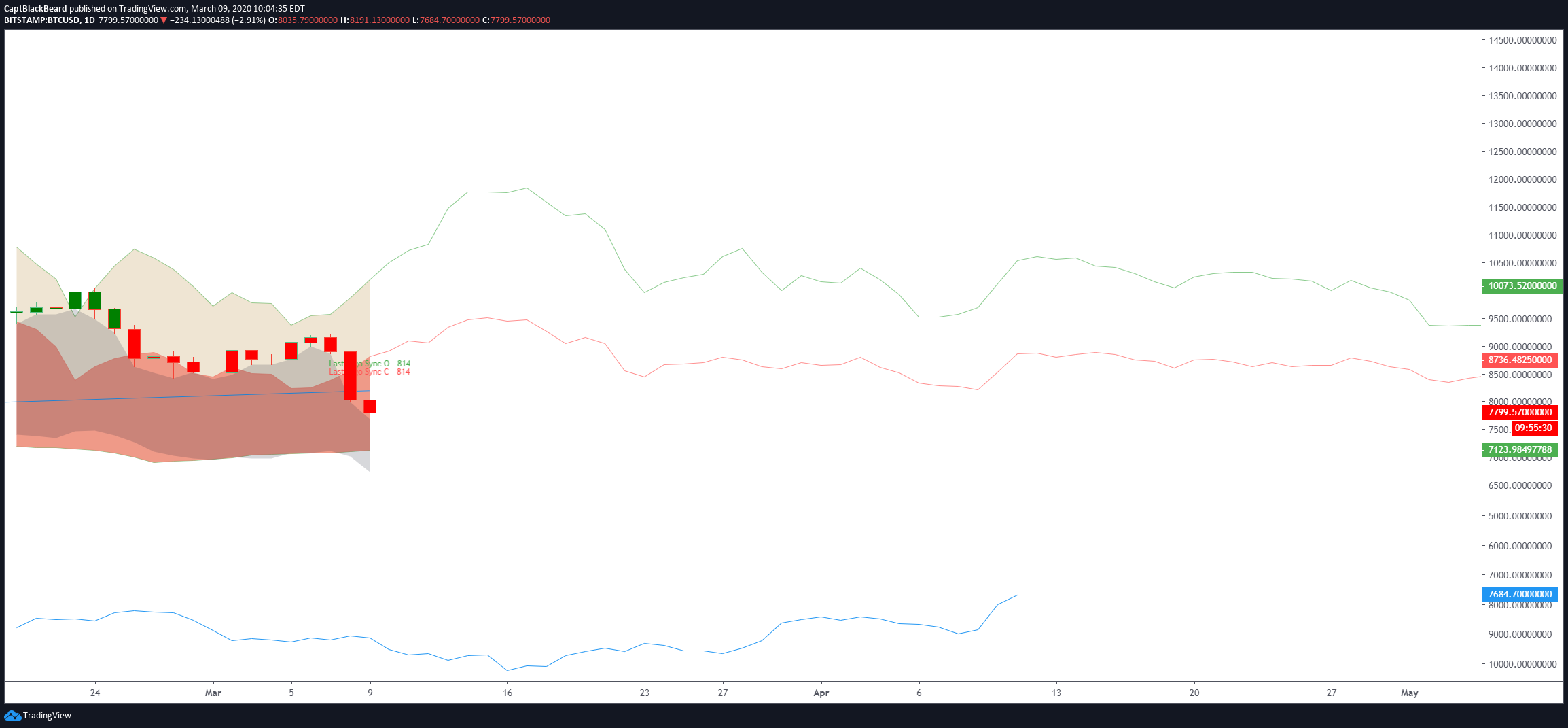Click the C:7799.57 close value in header
Viewport: 1568px width, 728px height.
[516, 20]
